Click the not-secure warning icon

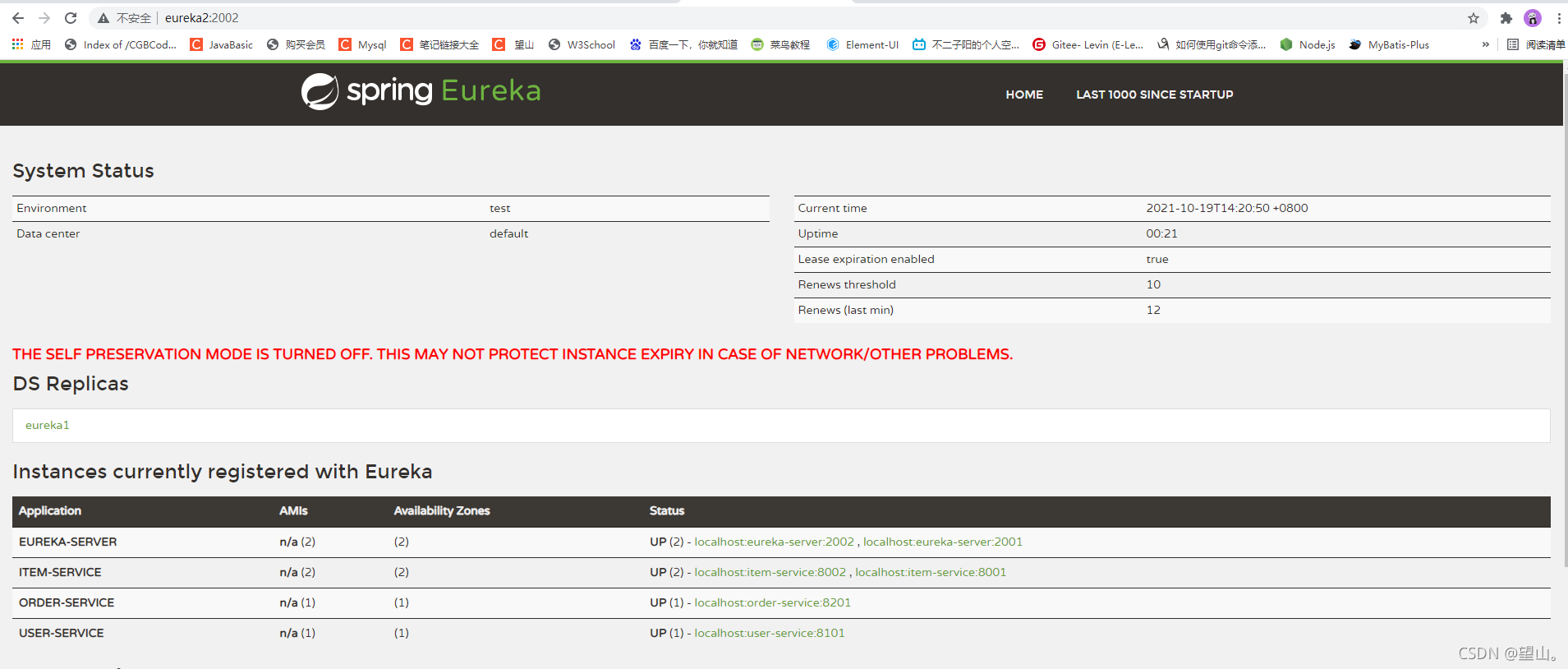tap(103, 18)
